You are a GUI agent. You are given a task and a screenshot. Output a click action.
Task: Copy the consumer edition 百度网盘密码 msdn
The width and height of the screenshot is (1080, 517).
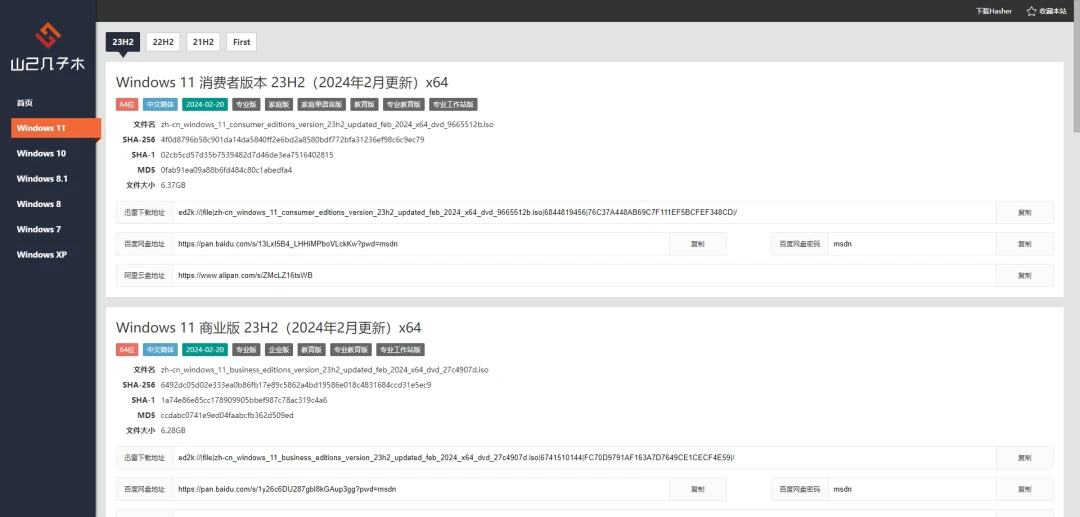1025,244
